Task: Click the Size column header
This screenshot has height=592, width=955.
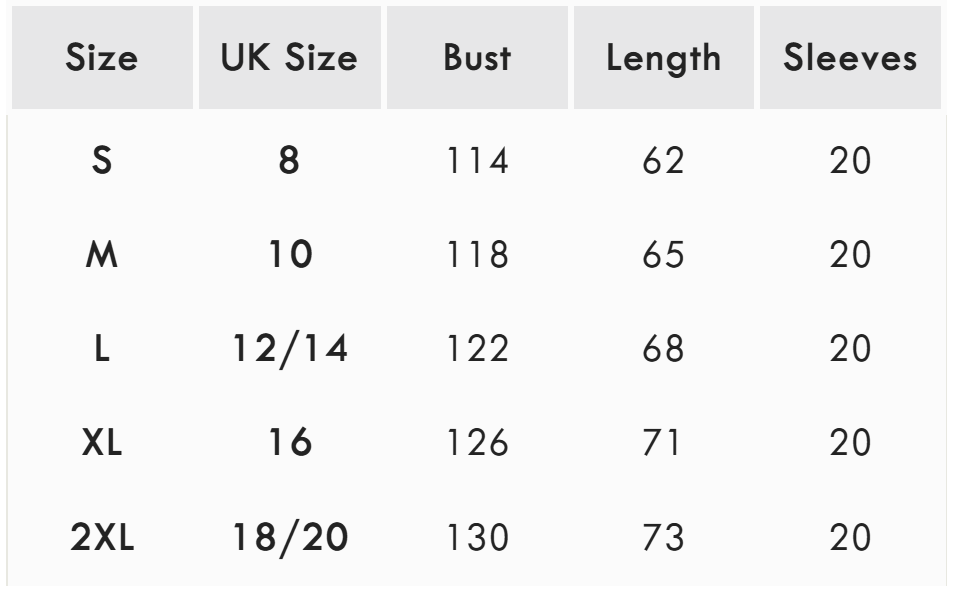Action: [102, 59]
